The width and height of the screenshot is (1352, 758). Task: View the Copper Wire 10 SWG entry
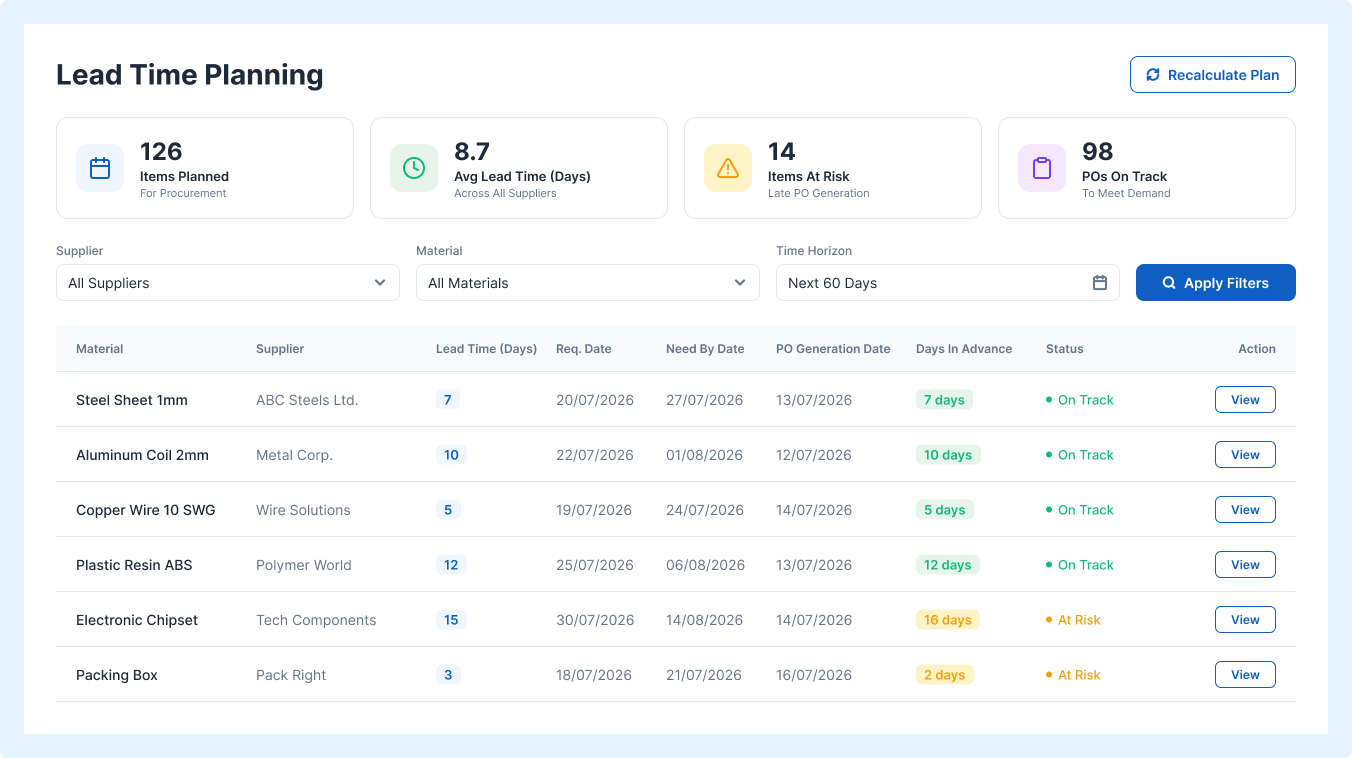(x=1245, y=510)
